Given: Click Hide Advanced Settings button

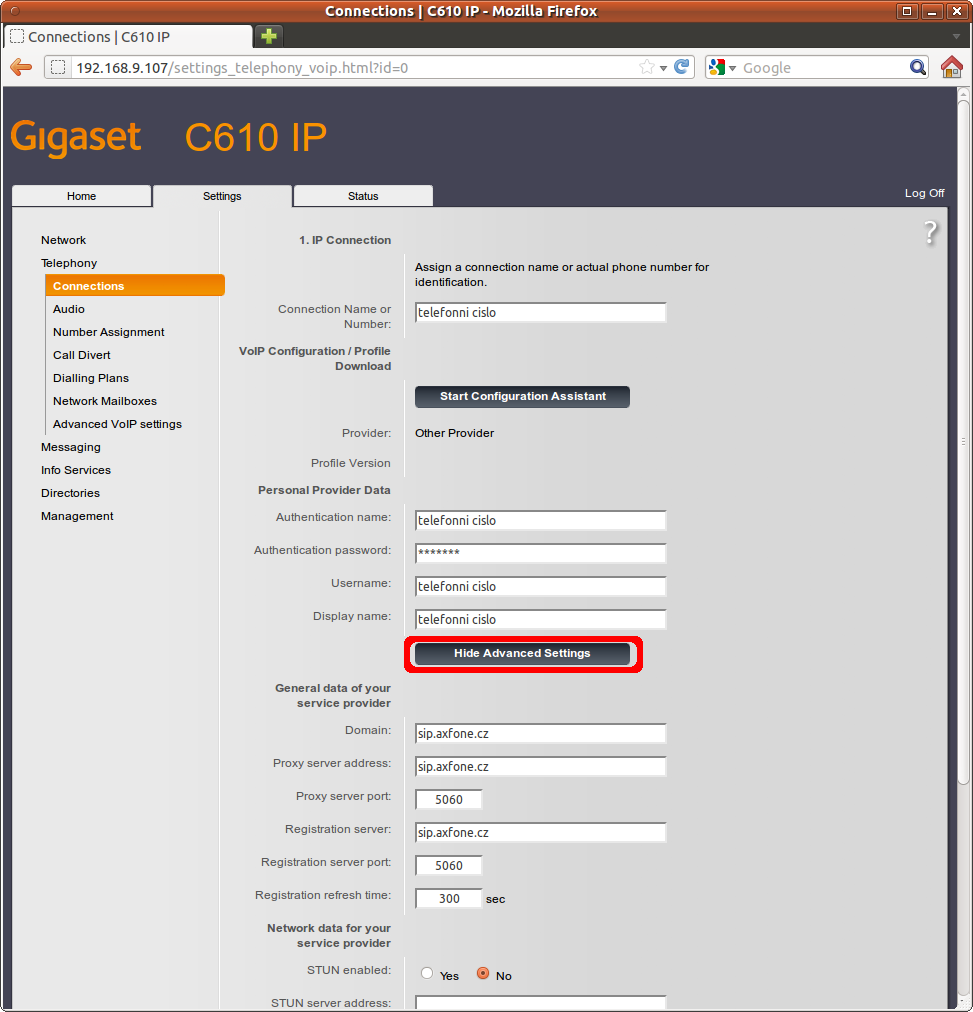Looking at the screenshot, I should (522, 654).
